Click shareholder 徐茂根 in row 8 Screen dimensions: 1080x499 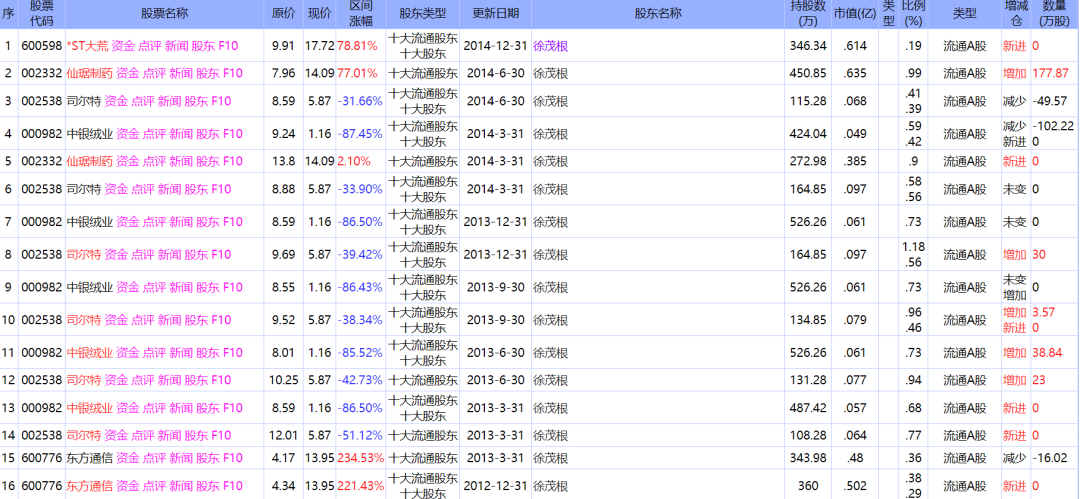[550, 255]
